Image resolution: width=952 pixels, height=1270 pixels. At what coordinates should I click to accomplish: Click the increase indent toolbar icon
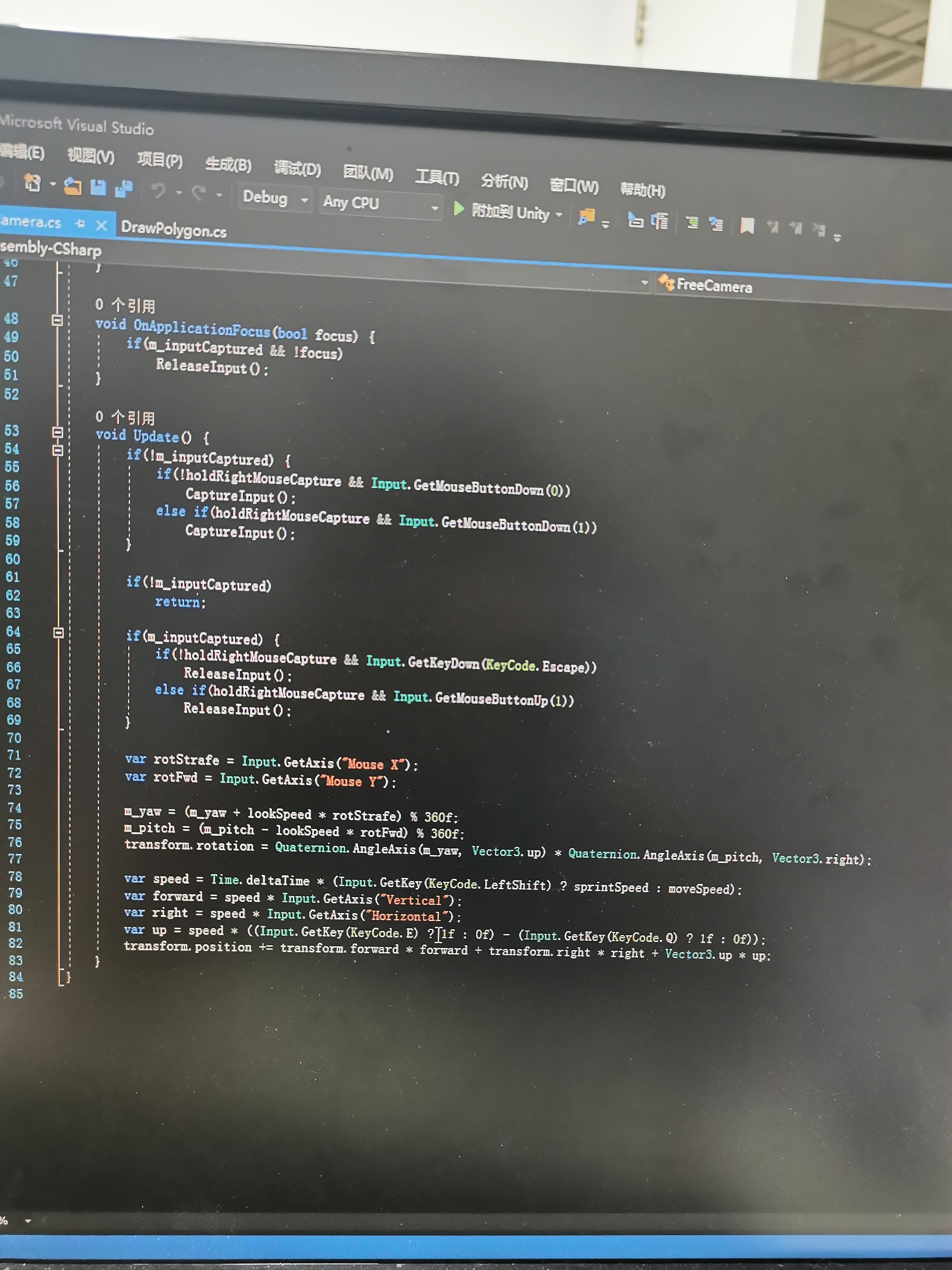point(660,221)
